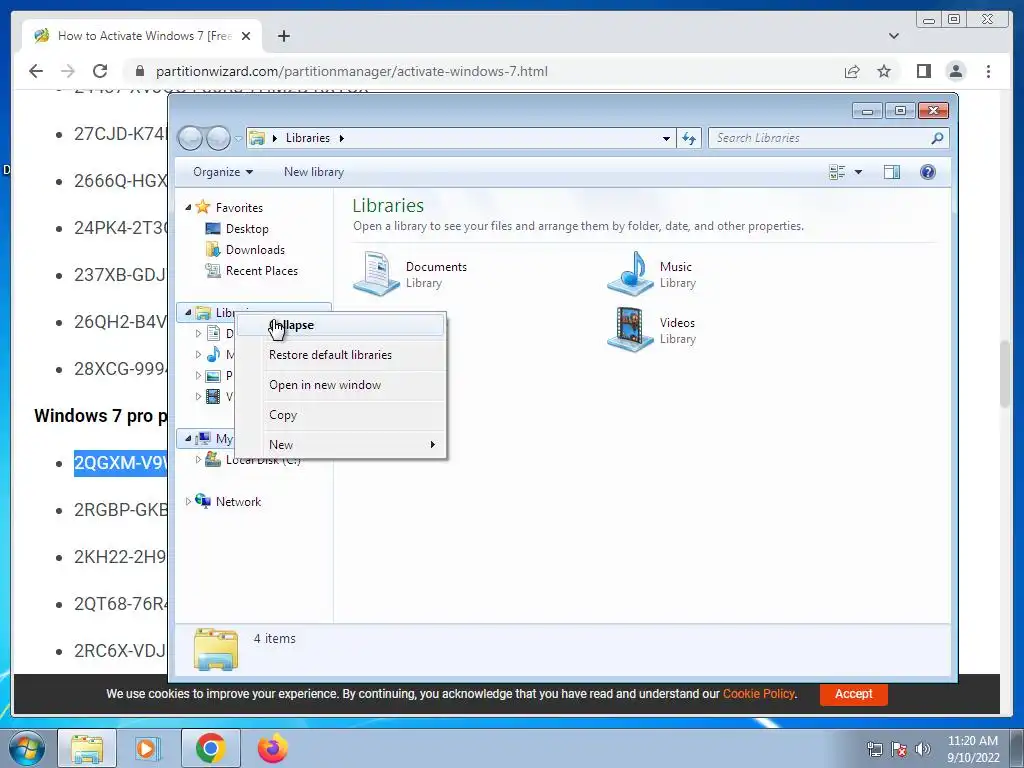Open Organize dropdown menu
1024x768 pixels.
(x=223, y=172)
